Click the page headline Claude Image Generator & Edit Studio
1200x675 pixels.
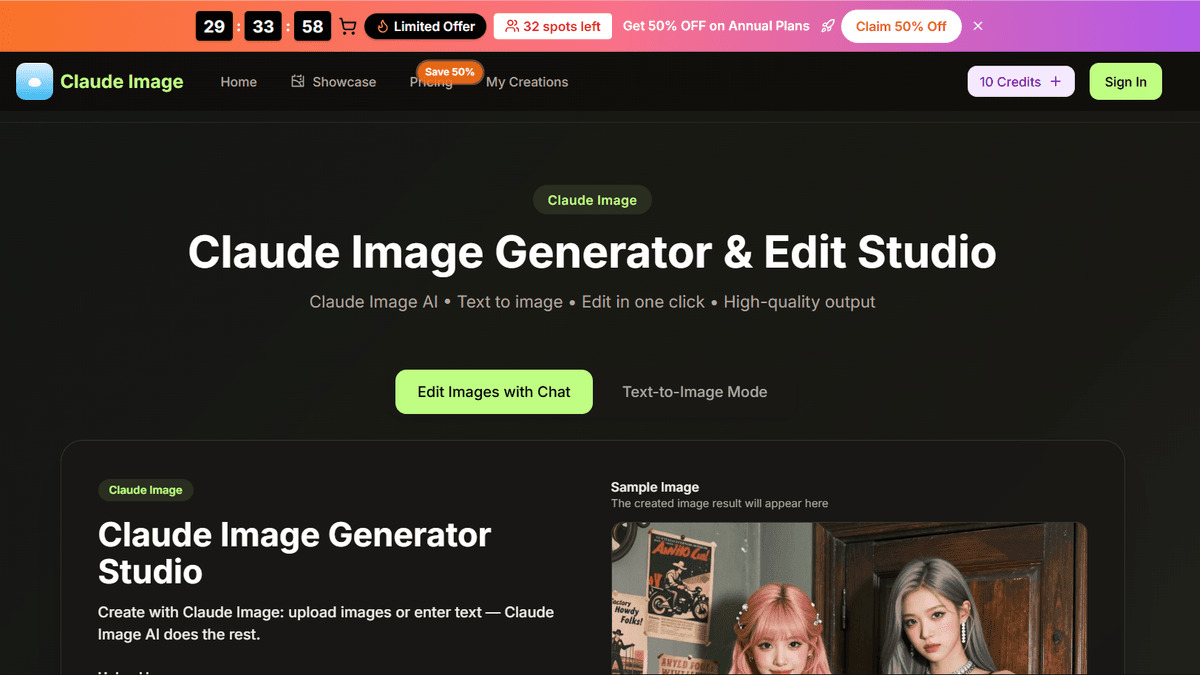click(x=592, y=251)
